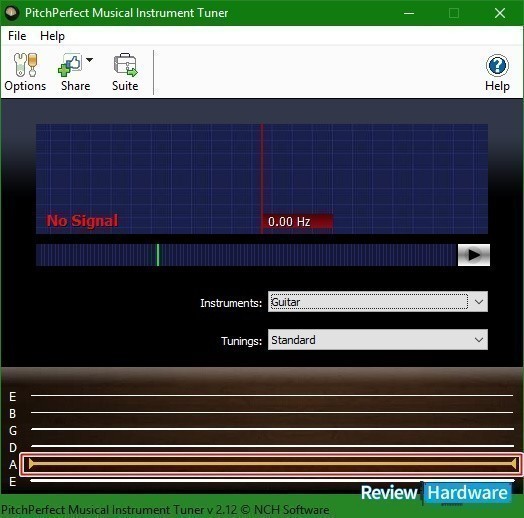Expand the Tunings Standard dropdown

(378, 340)
